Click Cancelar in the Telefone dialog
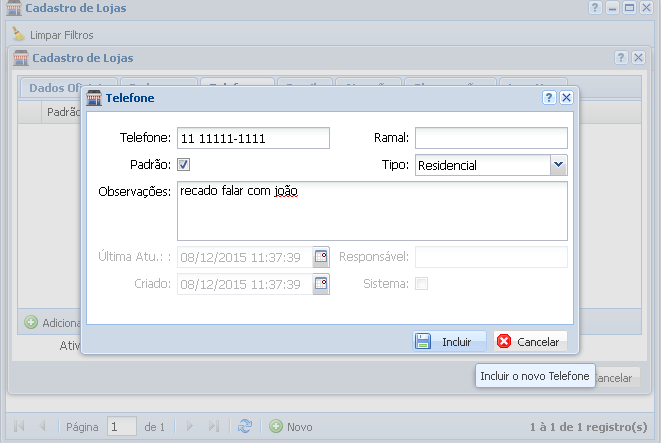The height and width of the screenshot is (443, 661). 529,342
